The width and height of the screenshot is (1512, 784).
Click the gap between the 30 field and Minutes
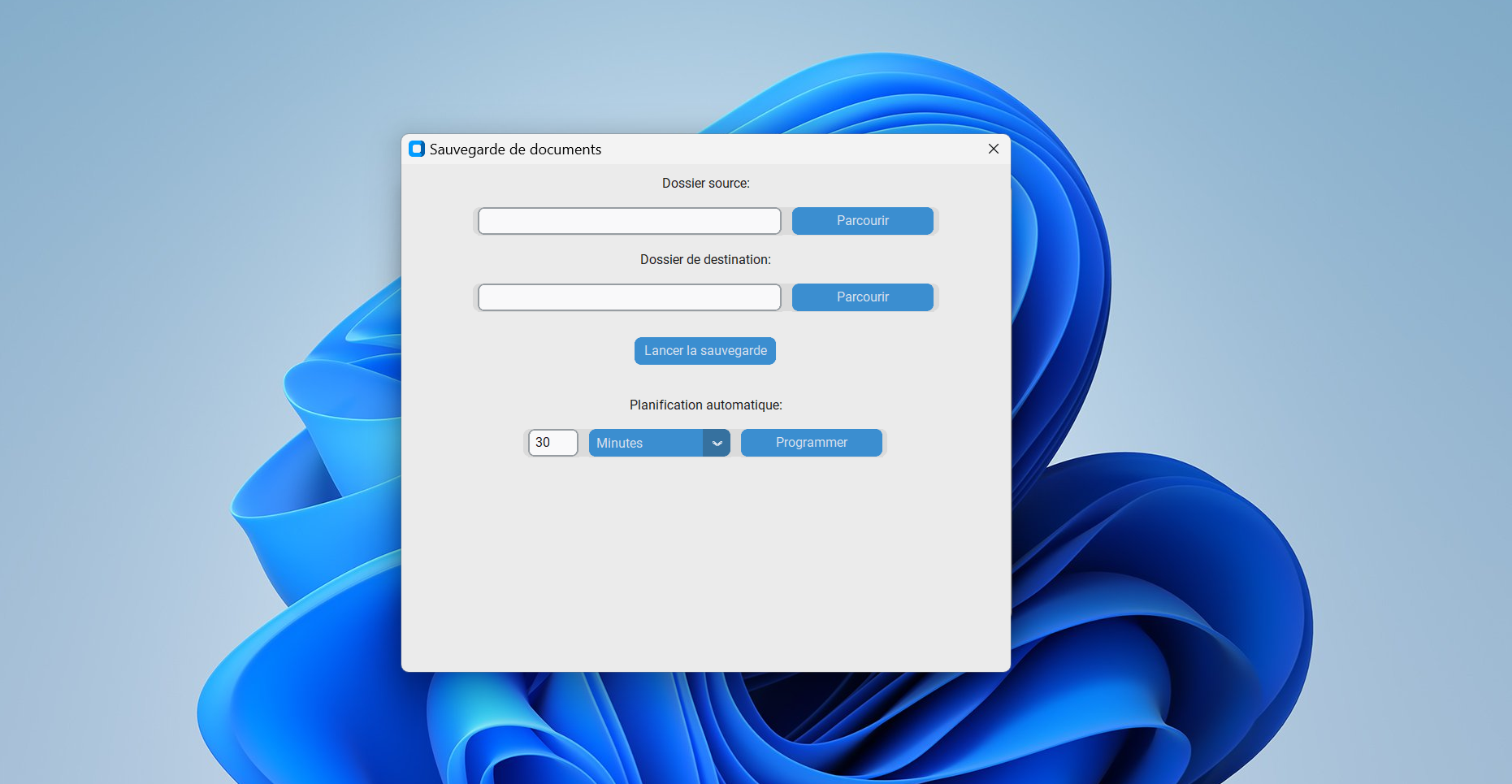click(583, 443)
